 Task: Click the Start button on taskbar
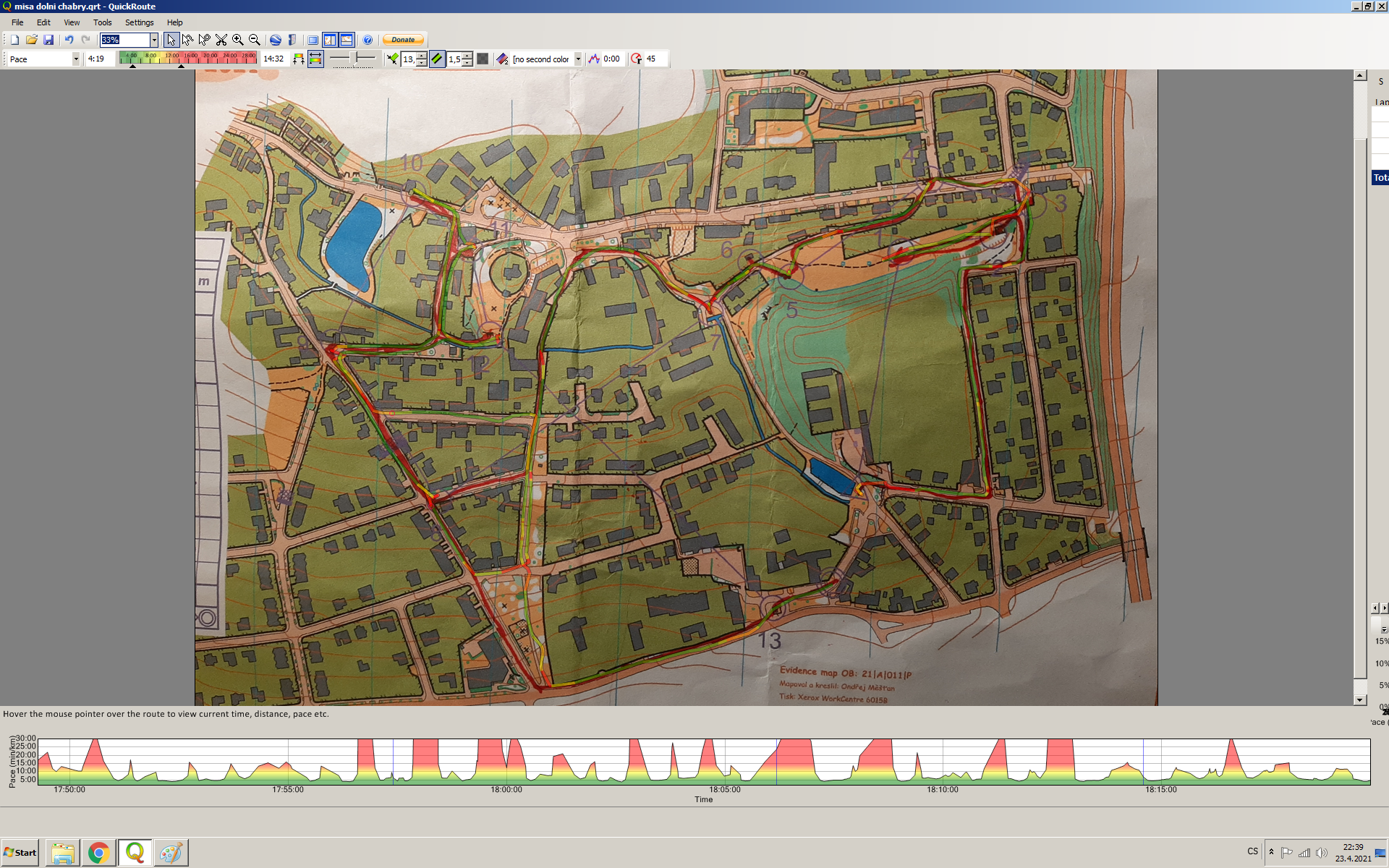[20, 853]
